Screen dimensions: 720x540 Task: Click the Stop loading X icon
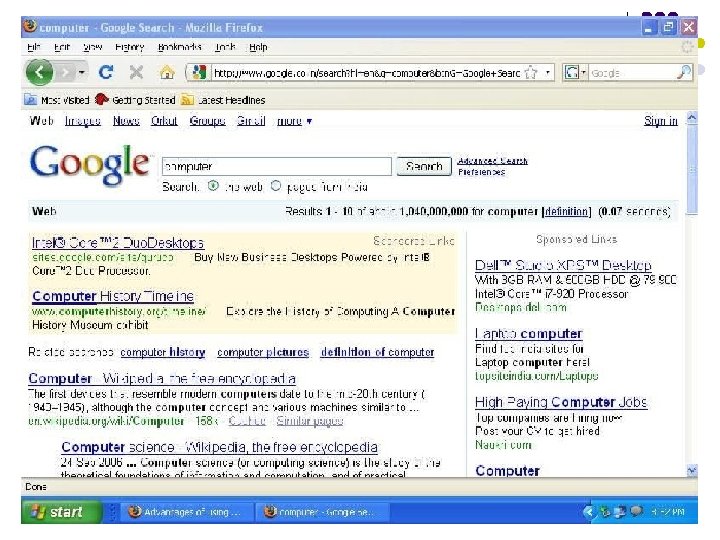[136, 72]
